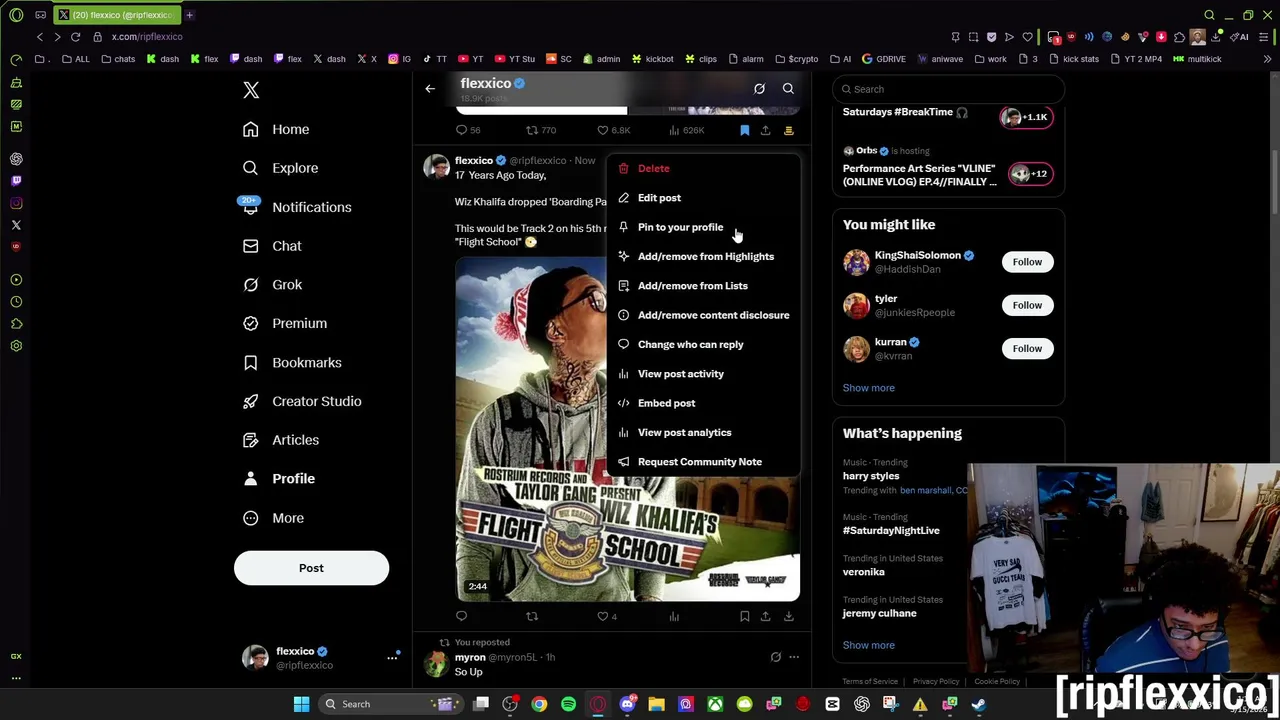Show more under You might like
The width and height of the screenshot is (1280, 720).
point(868,388)
